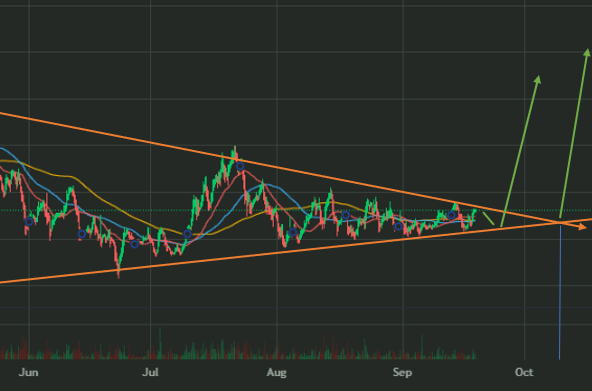Click the Aug label on the time axis
The width and height of the screenshot is (592, 391).
(x=276, y=373)
